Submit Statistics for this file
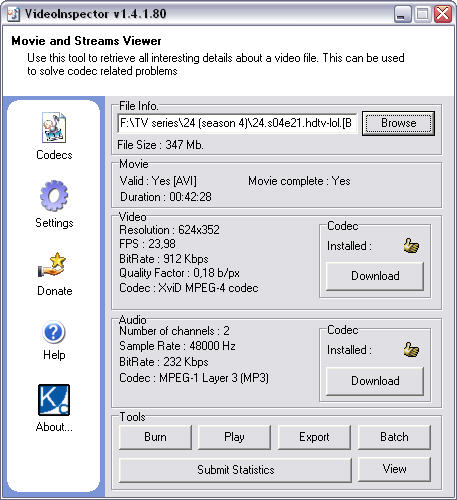This screenshot has width=457, height=500. click(235, 470)
